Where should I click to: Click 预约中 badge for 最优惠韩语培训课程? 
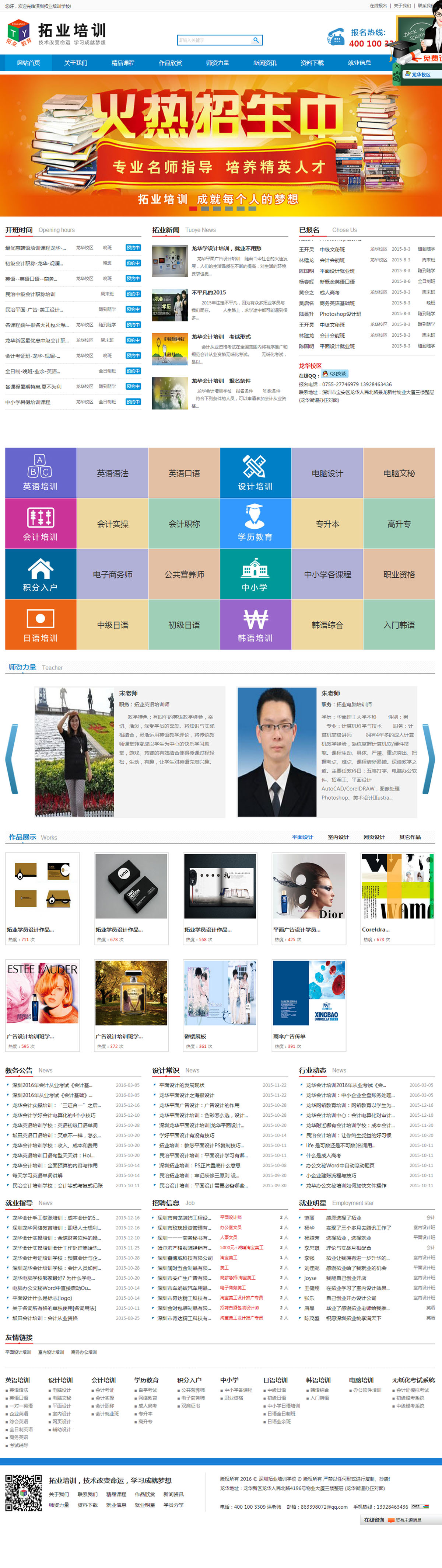[x=133, y=248]
